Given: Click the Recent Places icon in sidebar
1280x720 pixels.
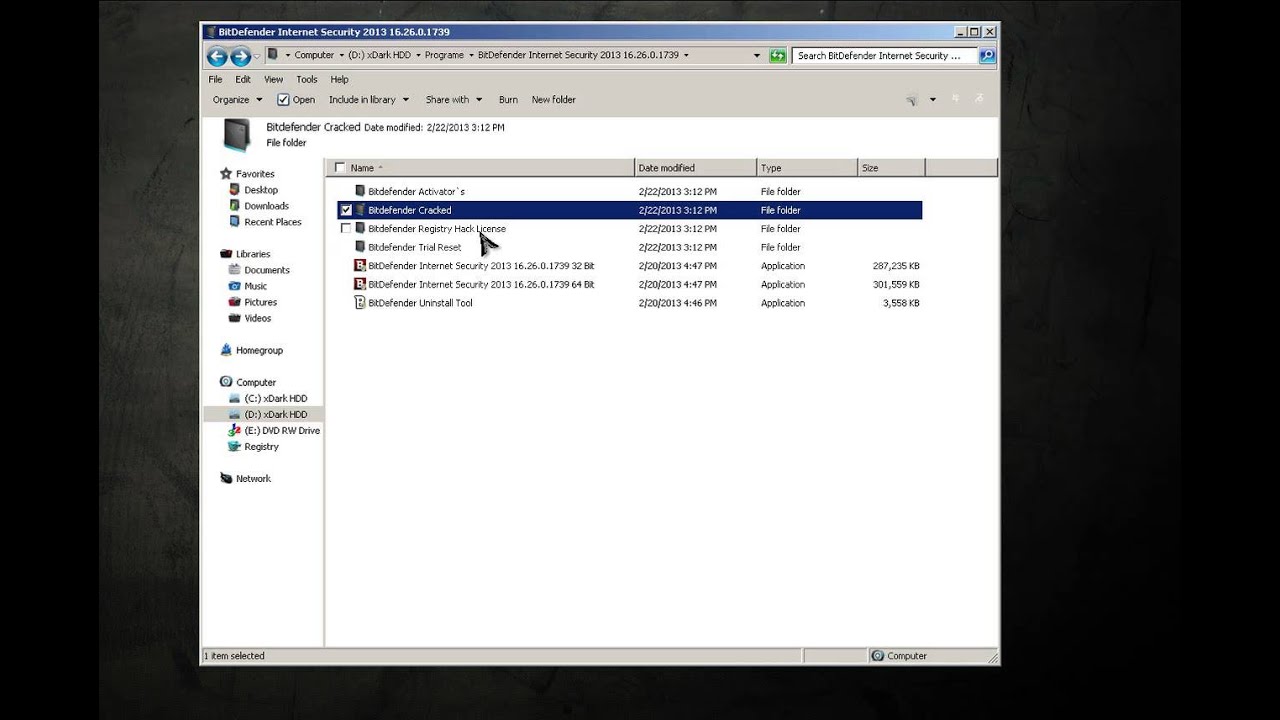Looking at the screenshot, I should (x=235, y=222).
